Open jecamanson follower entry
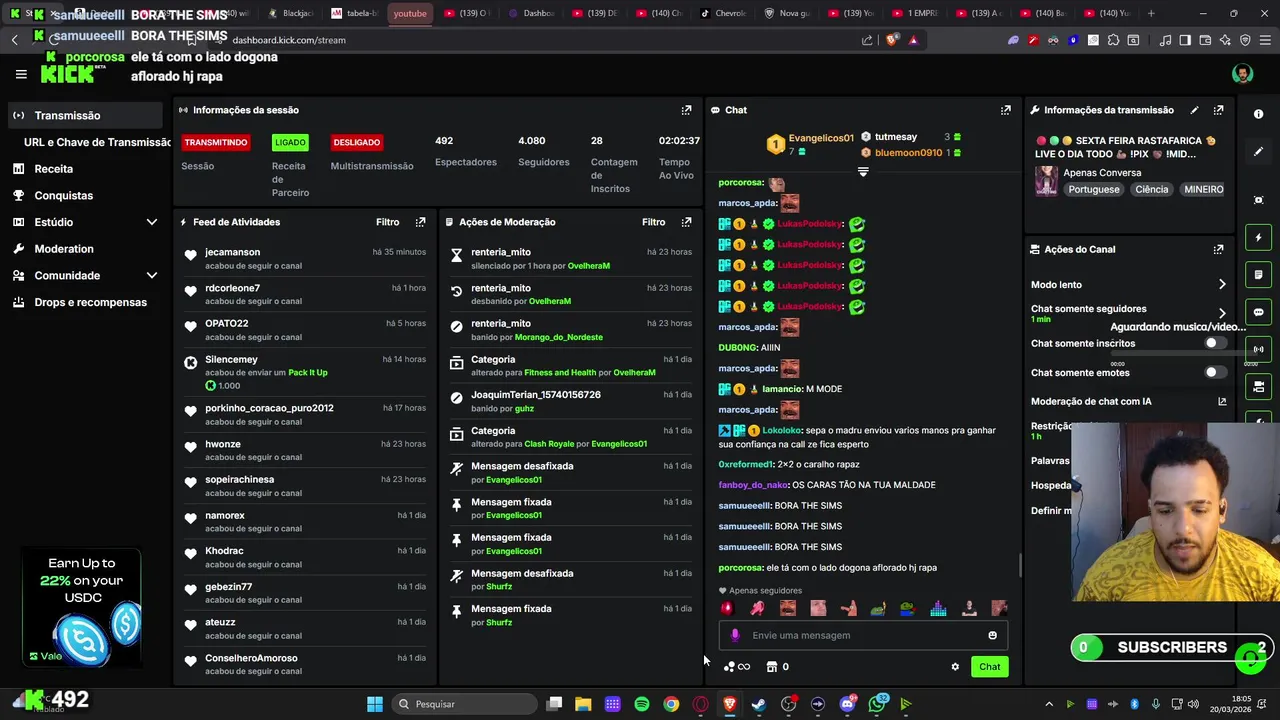 pyautogui.click(x=304, y=258)
